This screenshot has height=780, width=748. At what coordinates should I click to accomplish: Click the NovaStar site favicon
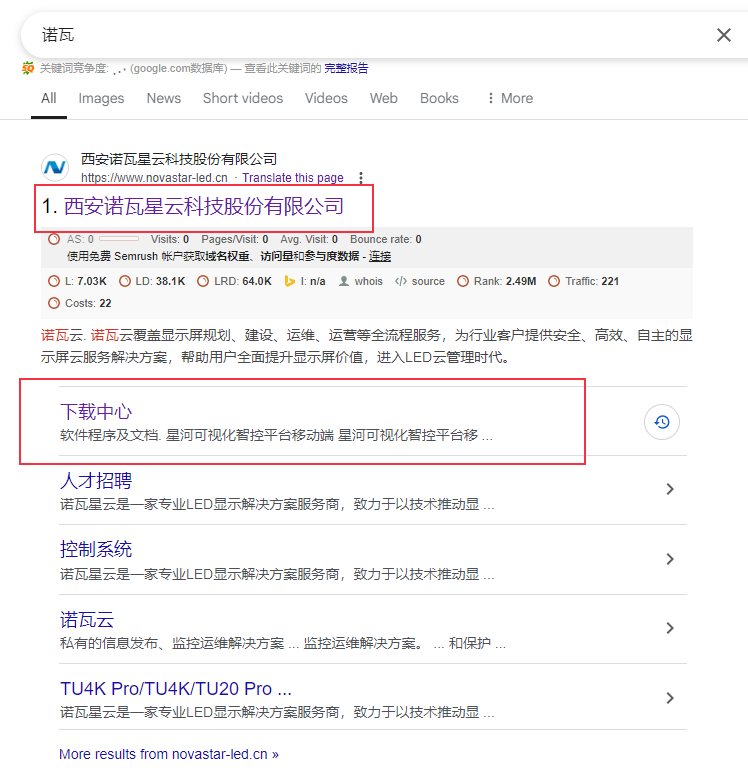tap(55, 168)
